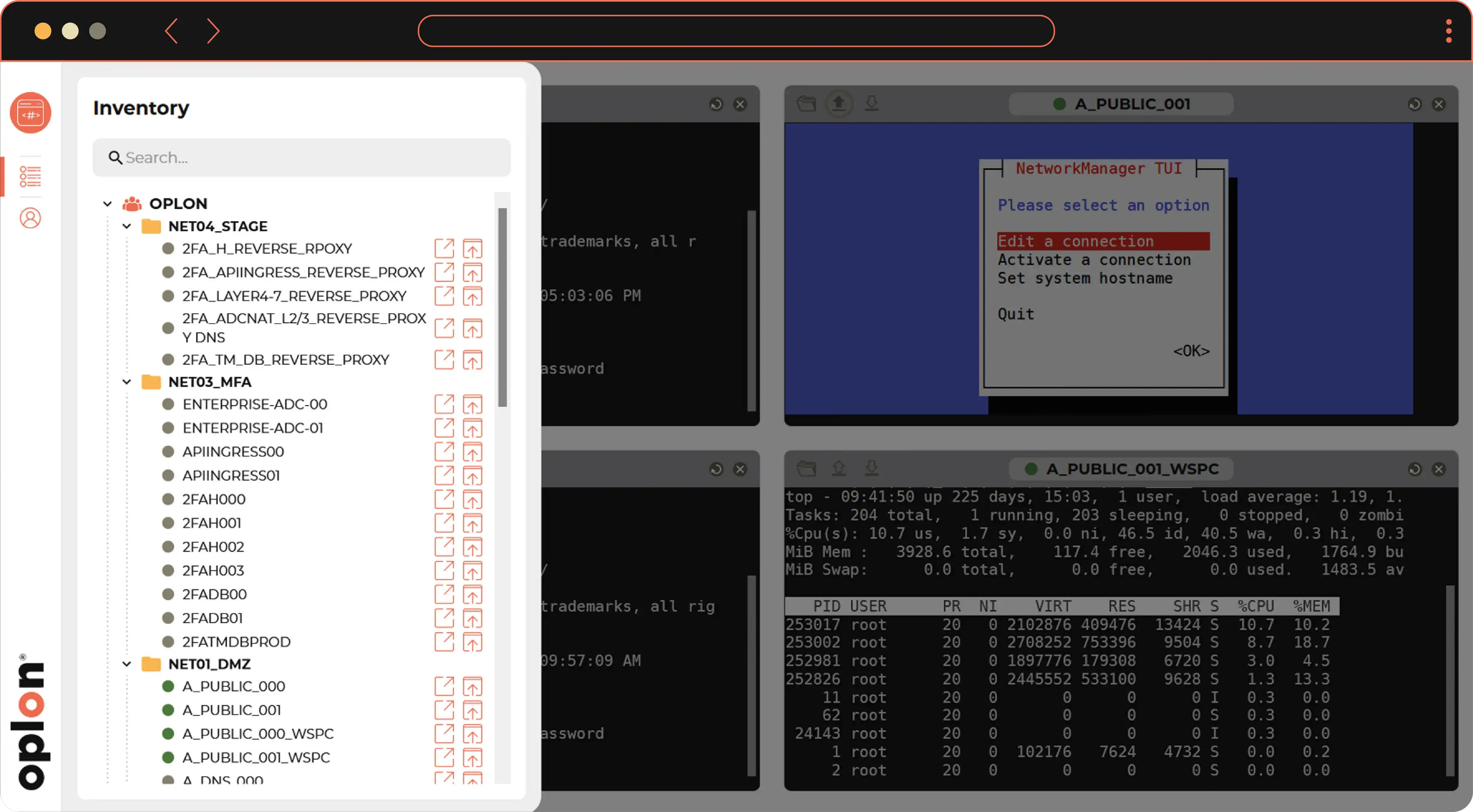The width and height of the screenshot is (1473, 812).
Task: Open the inventory list icon in the sidebar
Action: [x=30, y=177]
